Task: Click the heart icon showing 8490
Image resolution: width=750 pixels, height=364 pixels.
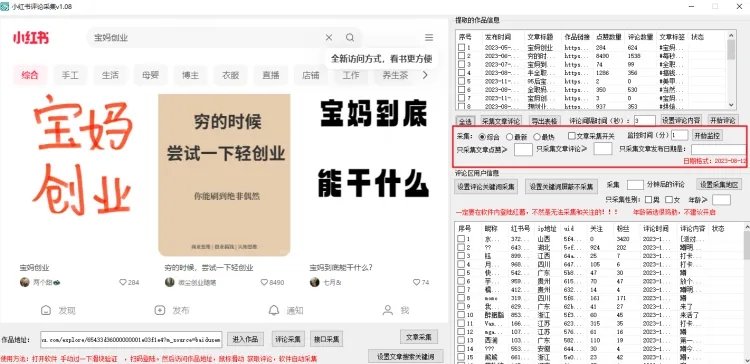Action: [264, 282]
